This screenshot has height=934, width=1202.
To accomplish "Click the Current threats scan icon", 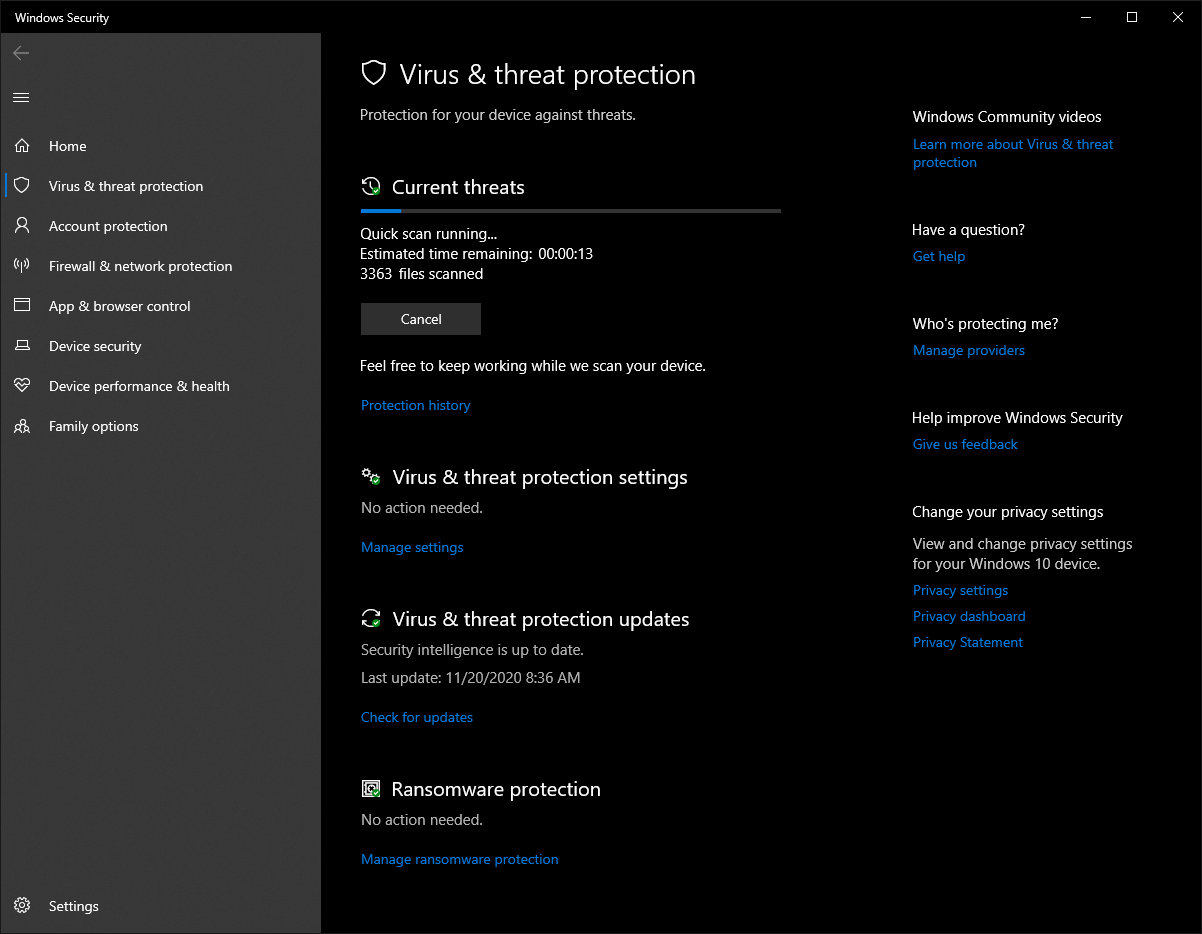I will pos(371,186).
